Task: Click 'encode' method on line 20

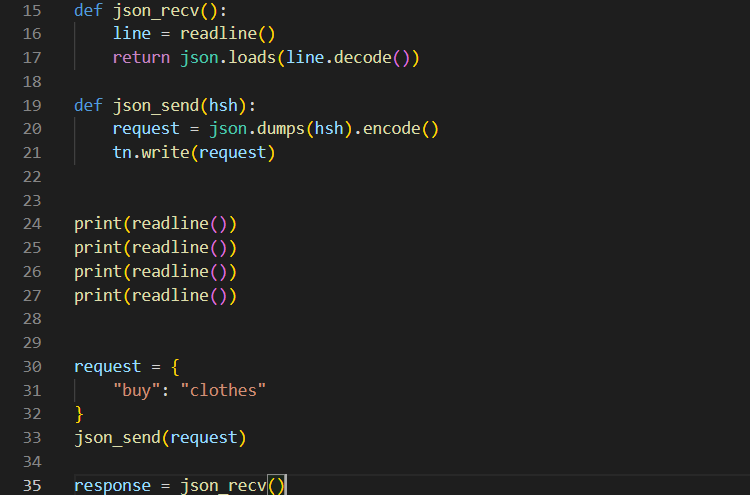Action: (391, 129)
